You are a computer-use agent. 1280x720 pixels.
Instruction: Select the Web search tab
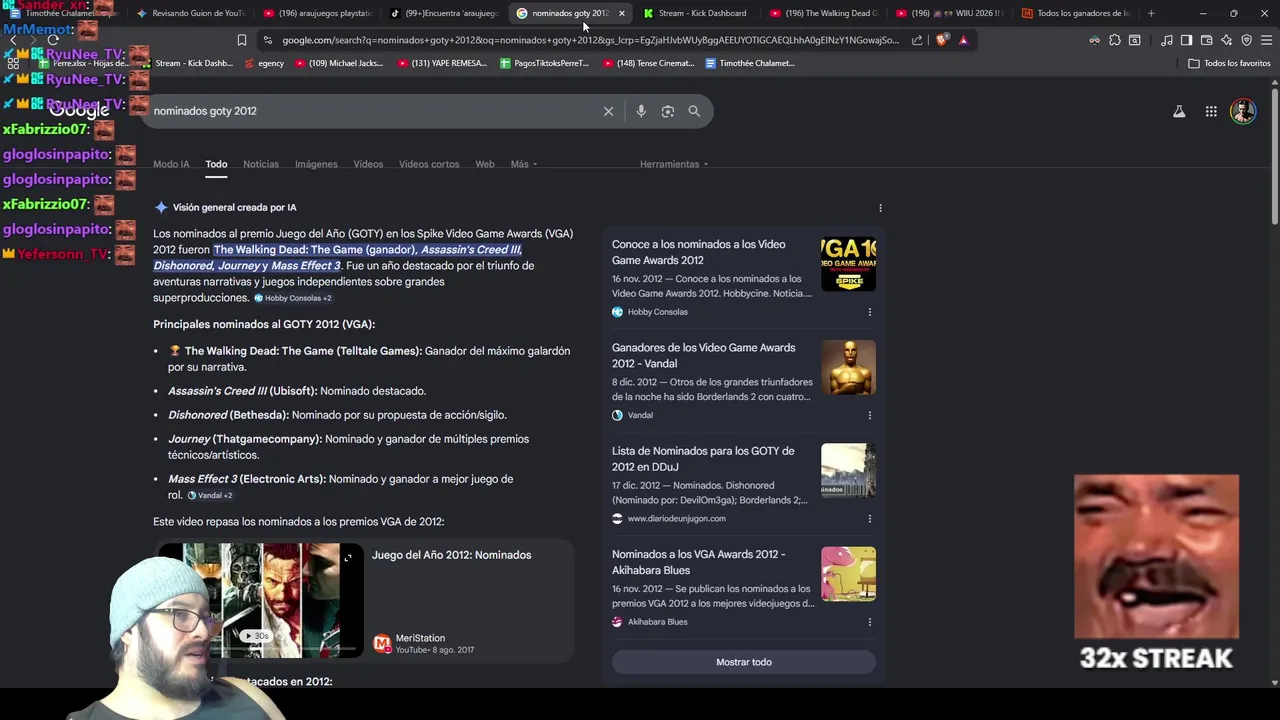[485, 164]
